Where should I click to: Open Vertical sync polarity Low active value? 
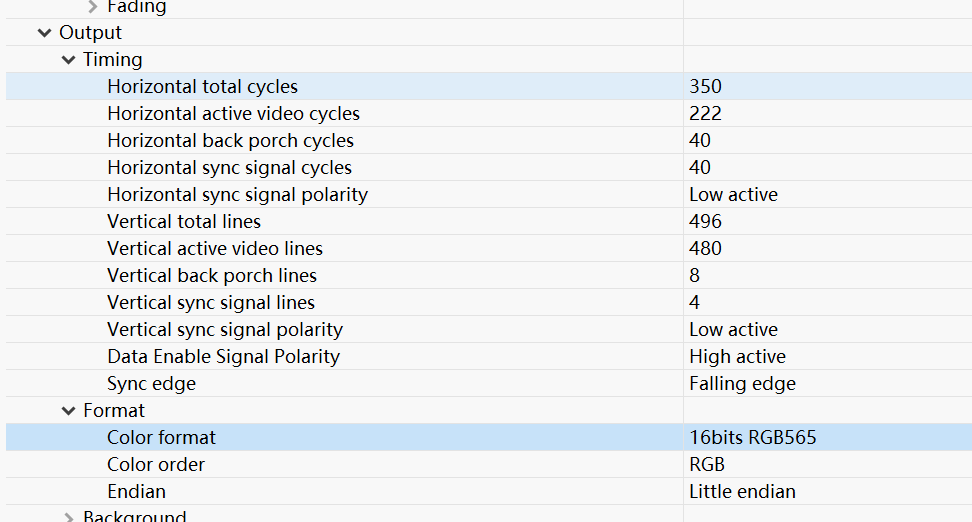[733, 330]
